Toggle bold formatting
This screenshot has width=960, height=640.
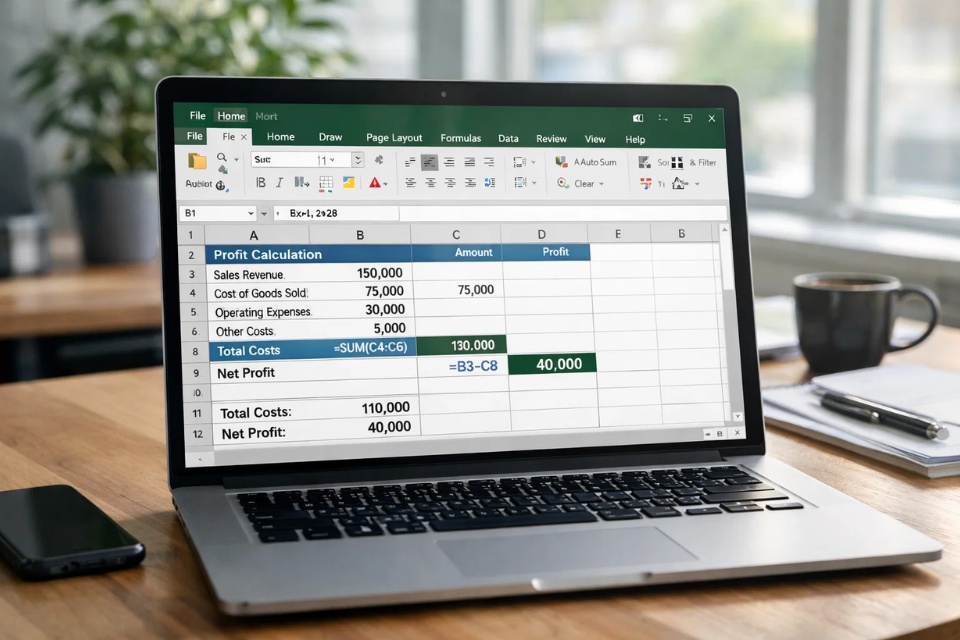tap(261, 183)
